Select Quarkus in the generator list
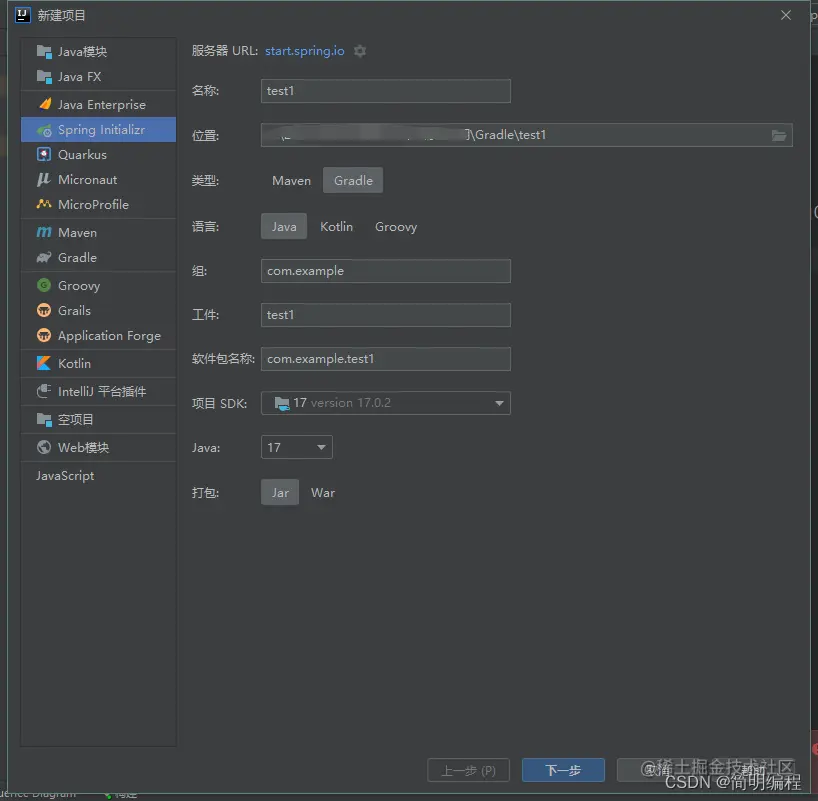Image resolution: width=818 pixels, height=801 pixels. (x=99, y=154)
